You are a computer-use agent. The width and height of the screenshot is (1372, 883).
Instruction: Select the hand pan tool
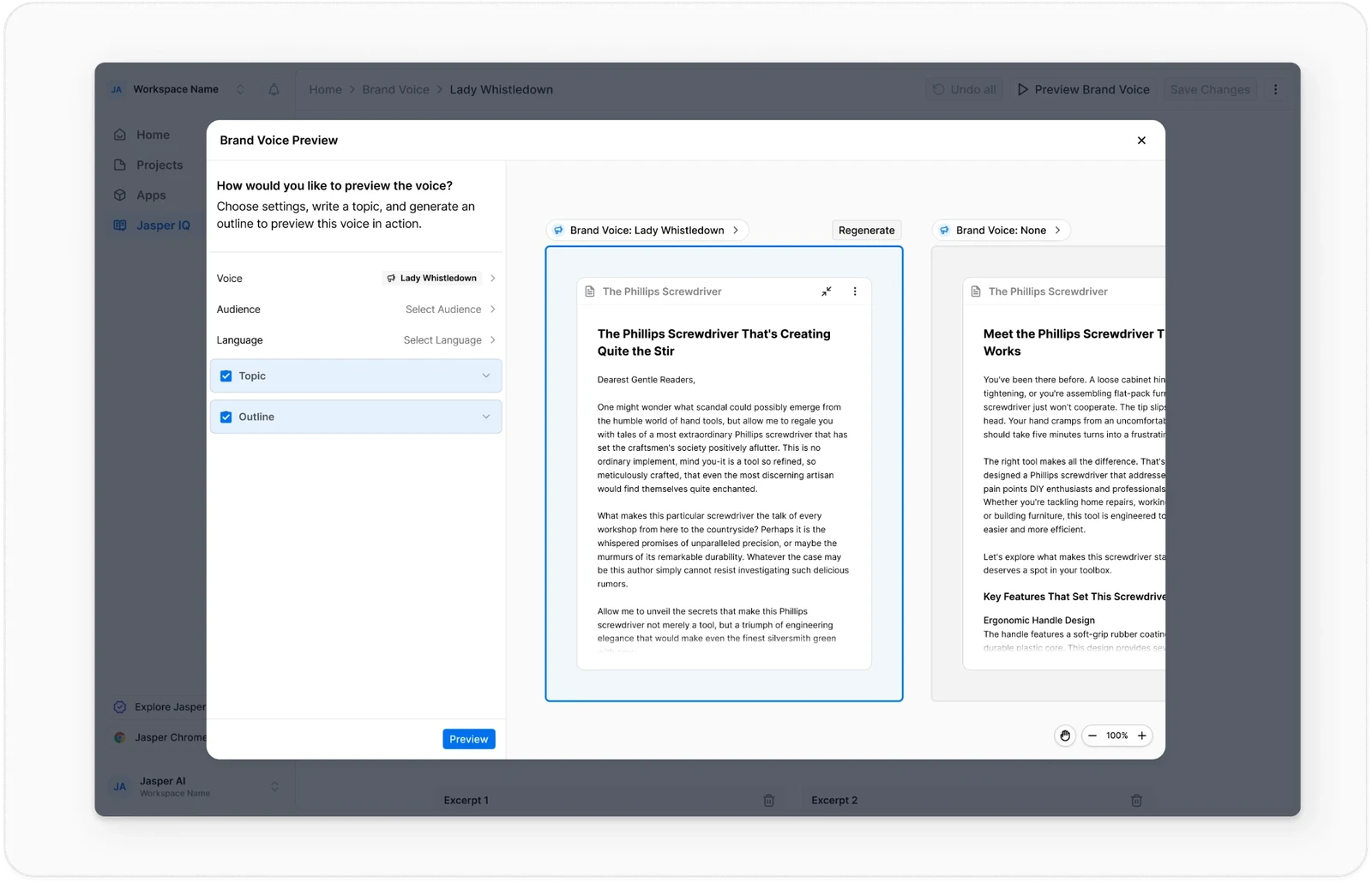1065,736
